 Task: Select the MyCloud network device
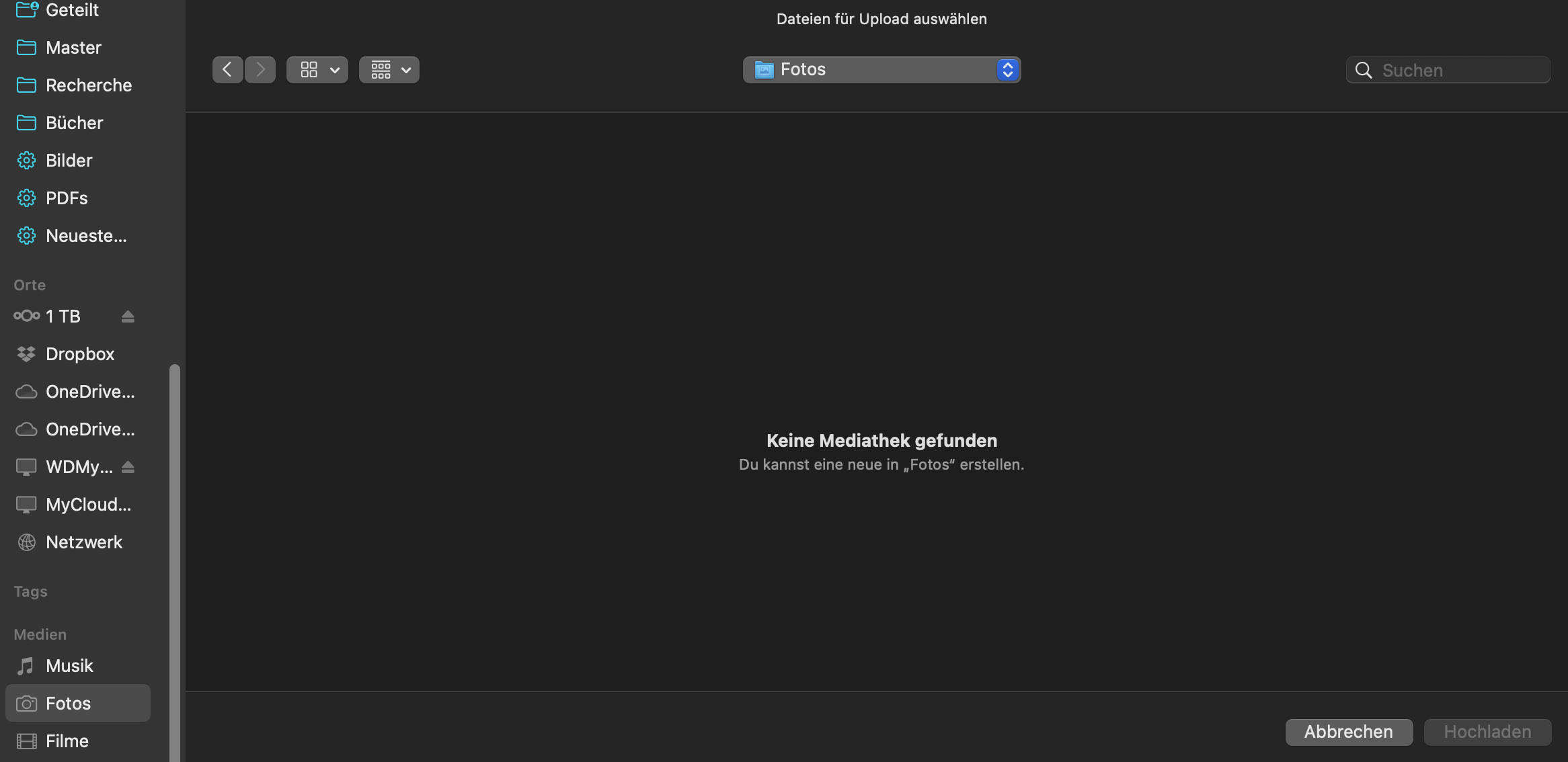(x=87, y=505)
